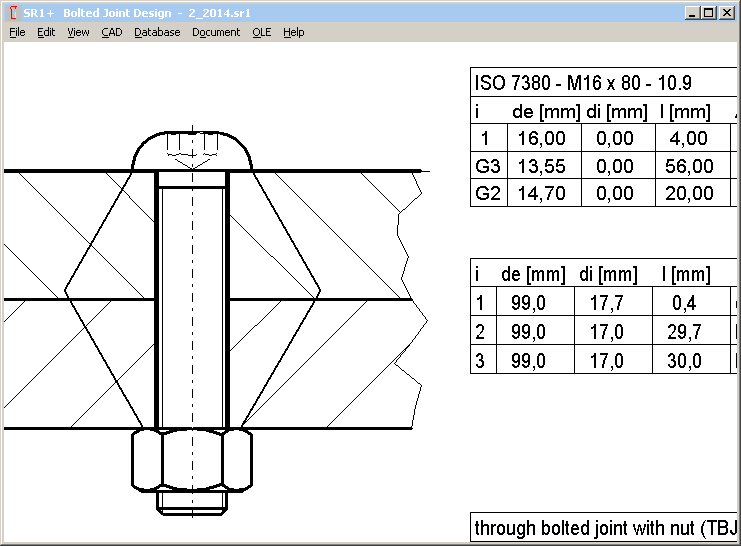Close the SR1+ application window

727,13
